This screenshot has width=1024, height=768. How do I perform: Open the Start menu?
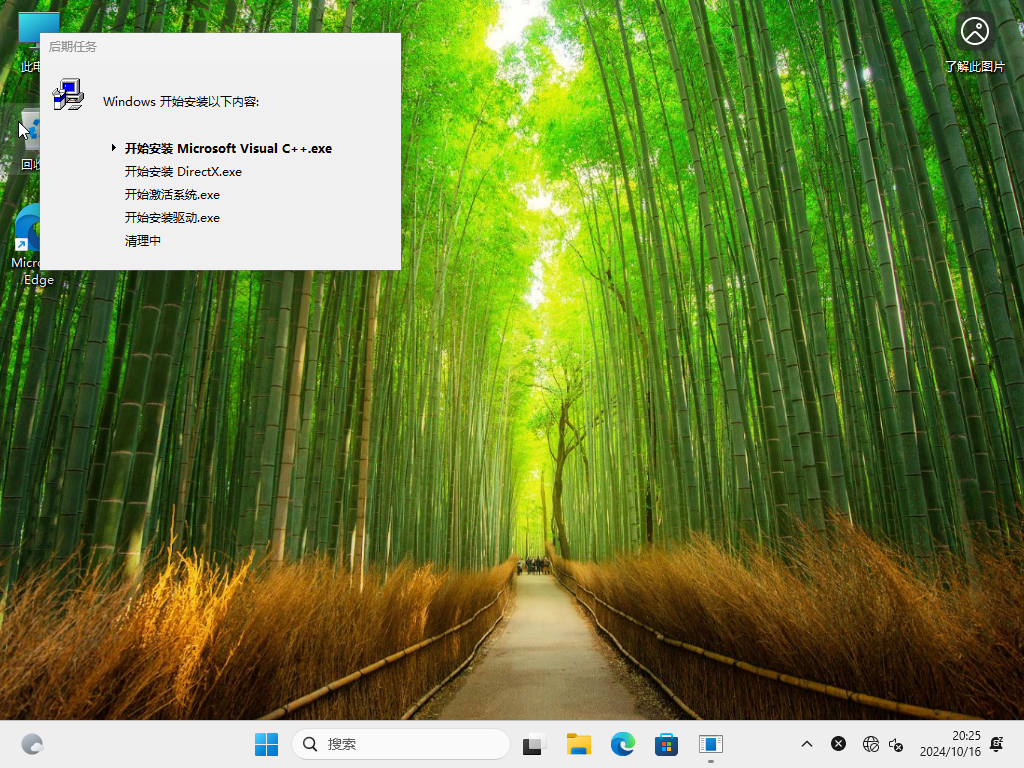tap(265, 744)
